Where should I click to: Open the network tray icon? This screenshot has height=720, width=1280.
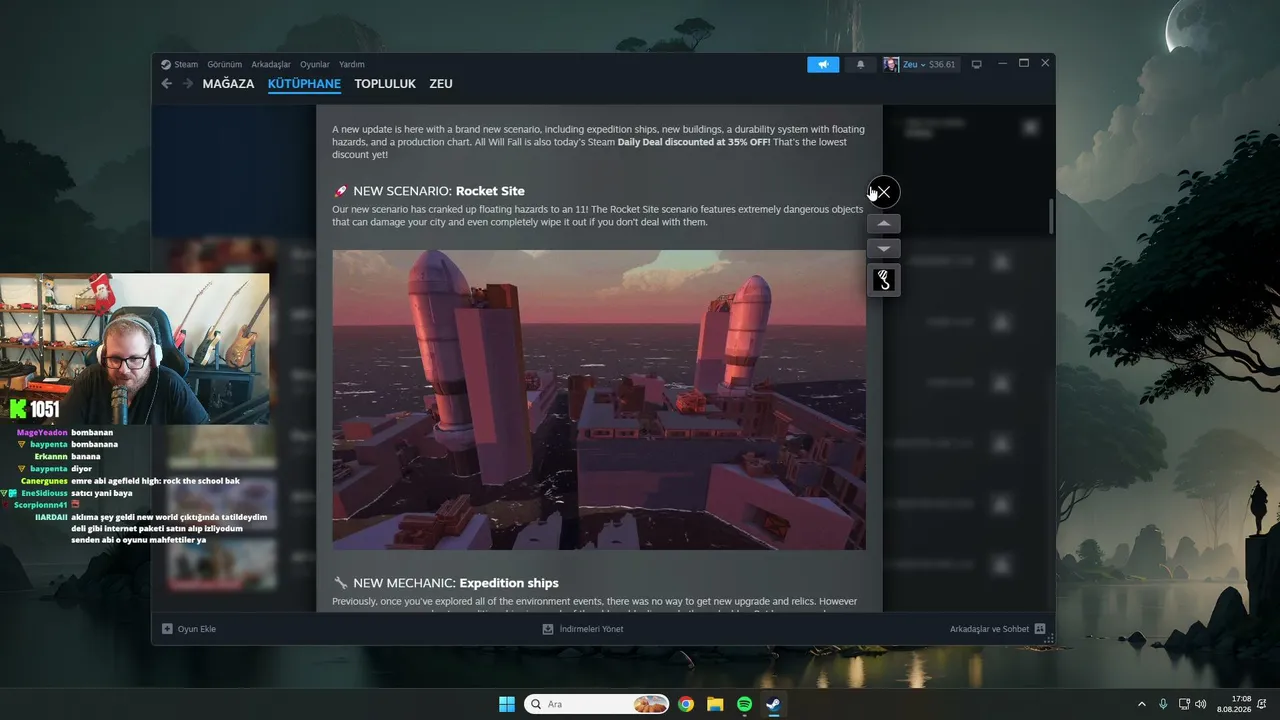pyautogui.click(x=1184, y=704)
